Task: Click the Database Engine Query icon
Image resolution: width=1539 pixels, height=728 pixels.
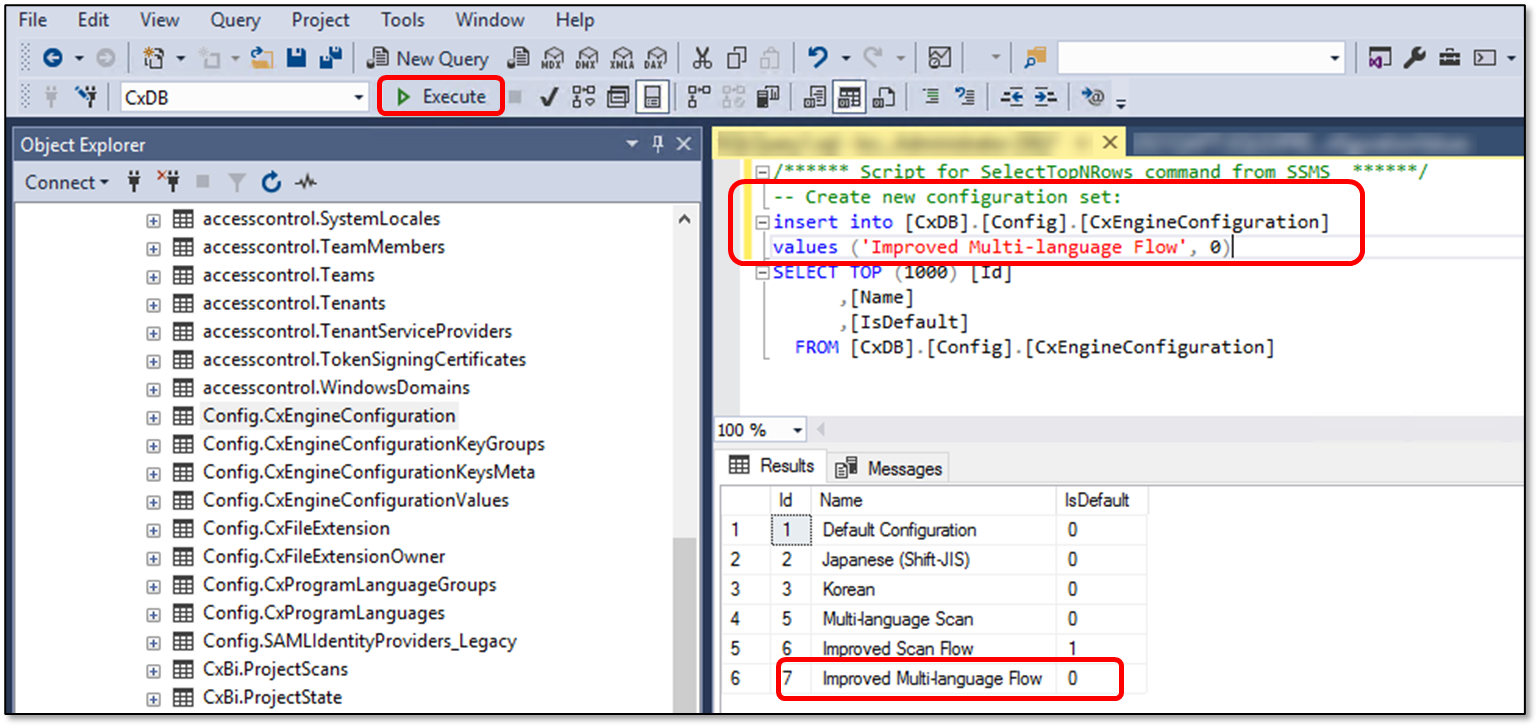Action: click(x=520, y=58)
